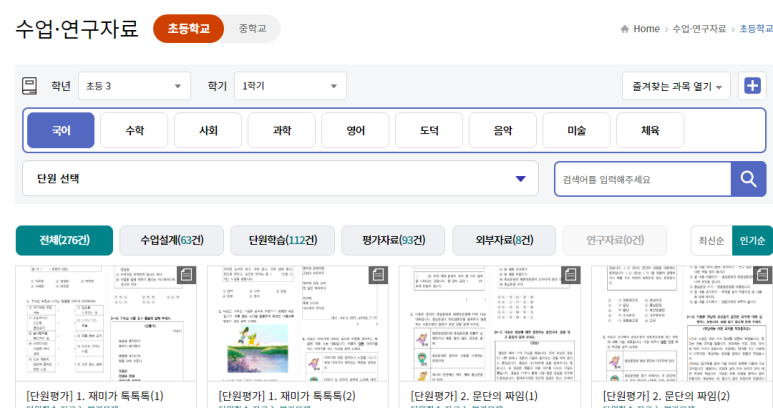Click document icon on 재미가 톡톡톡(1) card
This screenshot has height=408, width=773.
coord(186,274)
